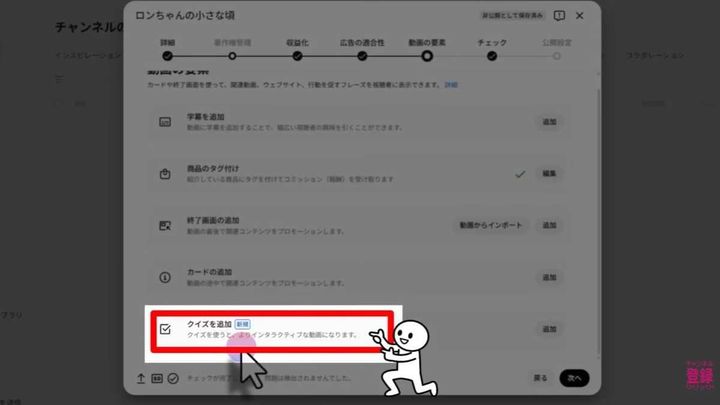This screenshot has height=405, width=720.
Task: Click the subtitles icon beside 字幕を追加
Action: tap(165, 122)
